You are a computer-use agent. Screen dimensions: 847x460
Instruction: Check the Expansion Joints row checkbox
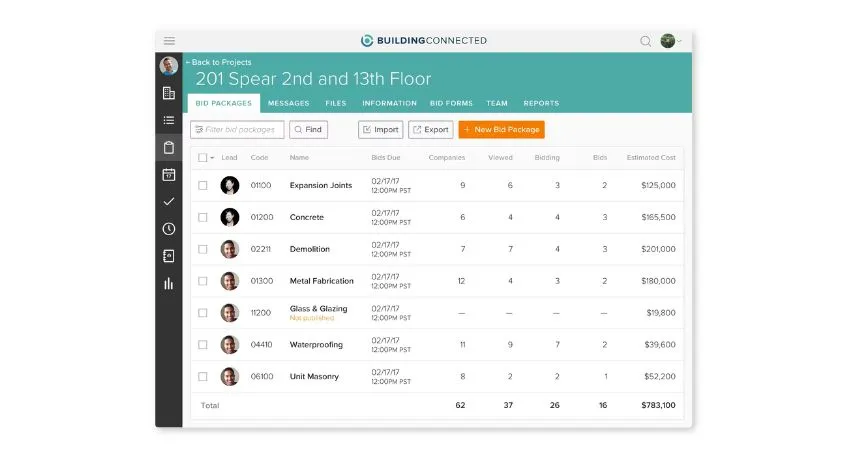coord(203,185)
